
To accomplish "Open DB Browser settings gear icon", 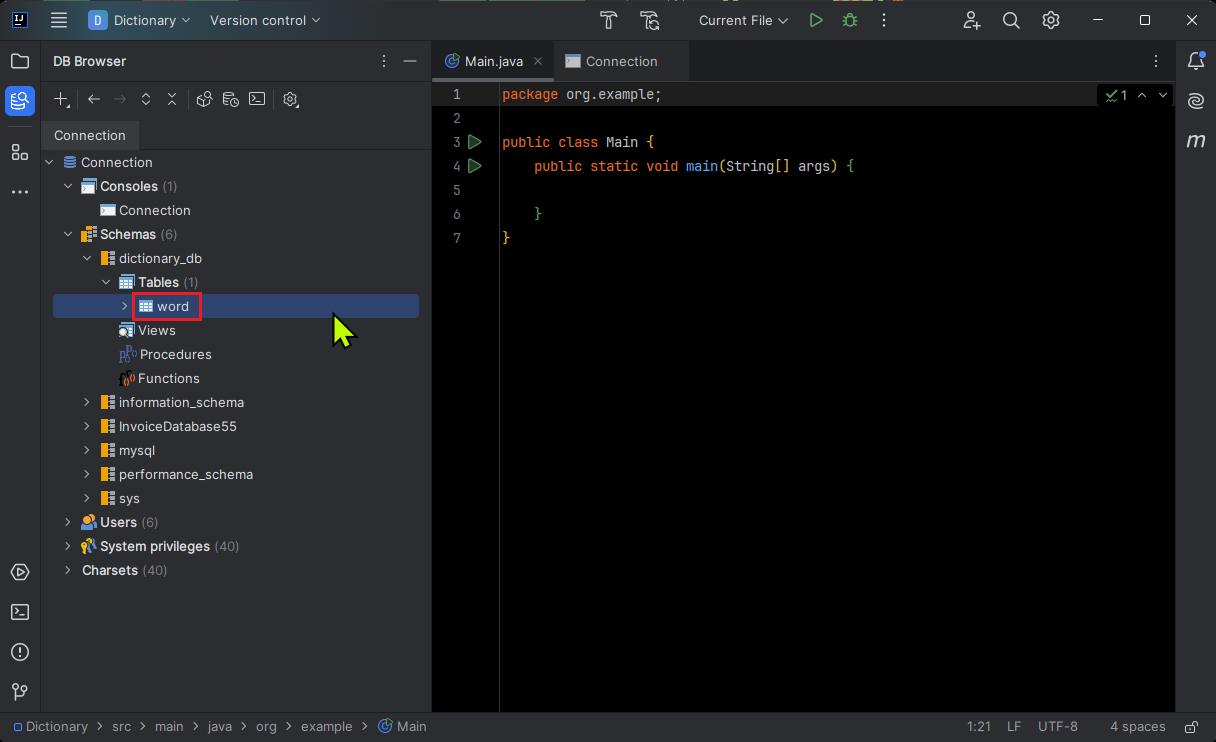I will coord(290,99).
